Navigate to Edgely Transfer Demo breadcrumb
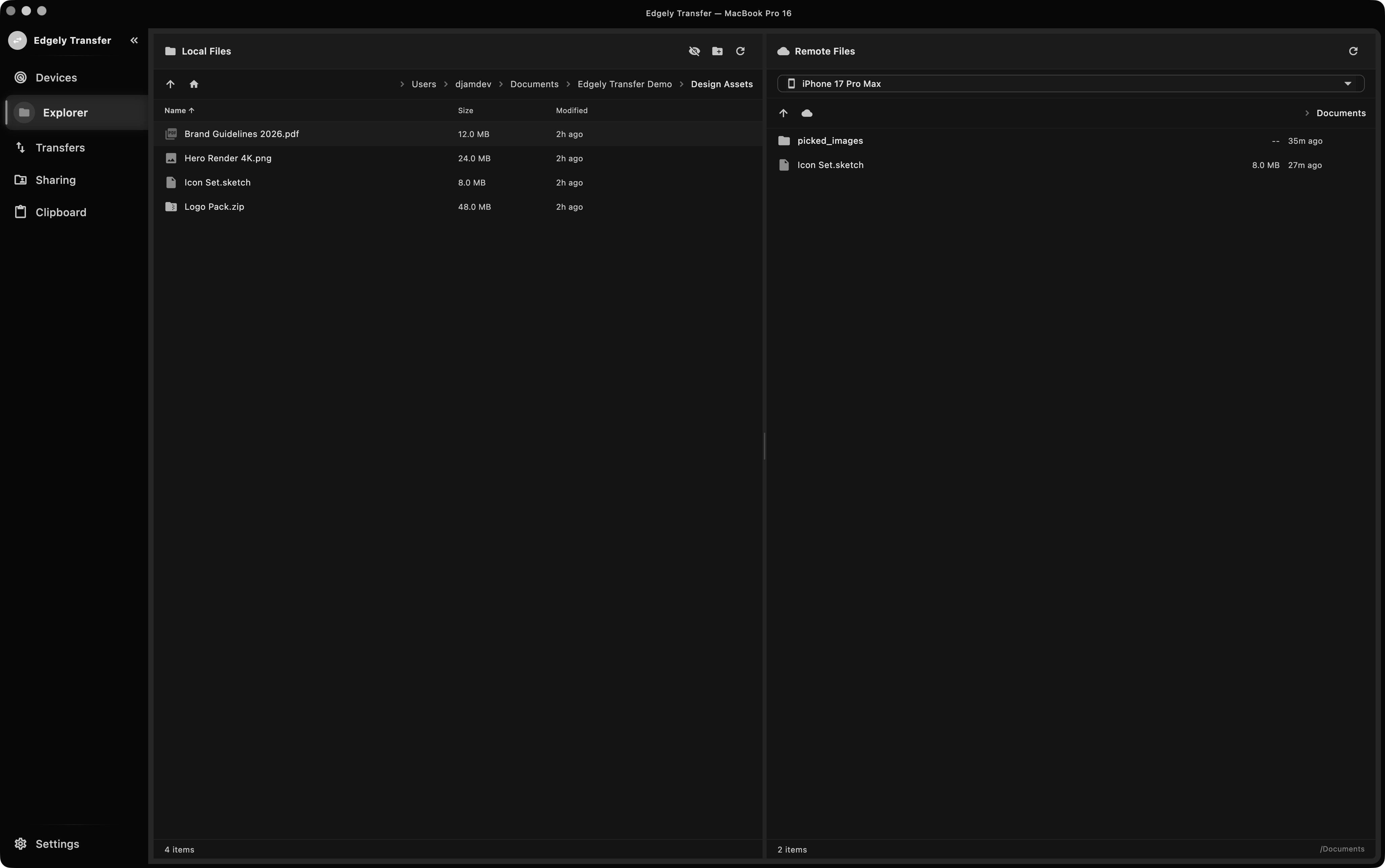Image resolution: width=1385 pixels, height=868 pixels. pos(624,84)
